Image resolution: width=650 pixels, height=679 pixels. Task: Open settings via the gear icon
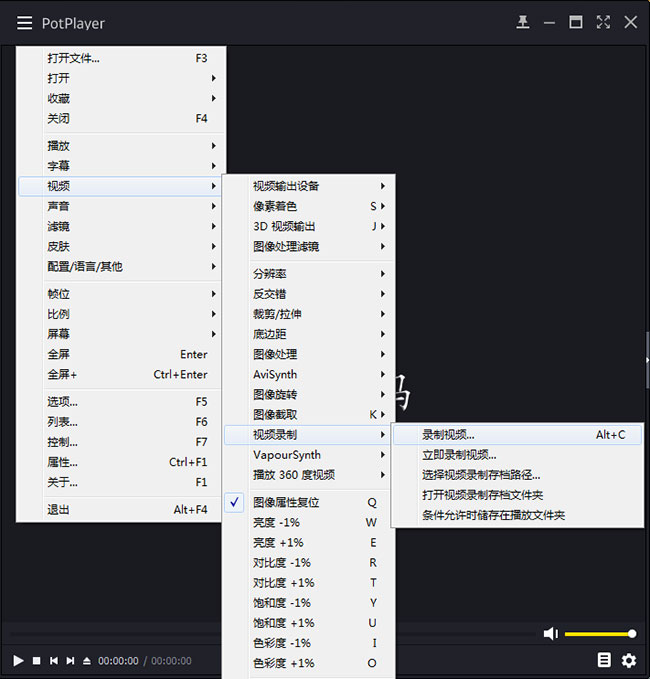point(629,660)
